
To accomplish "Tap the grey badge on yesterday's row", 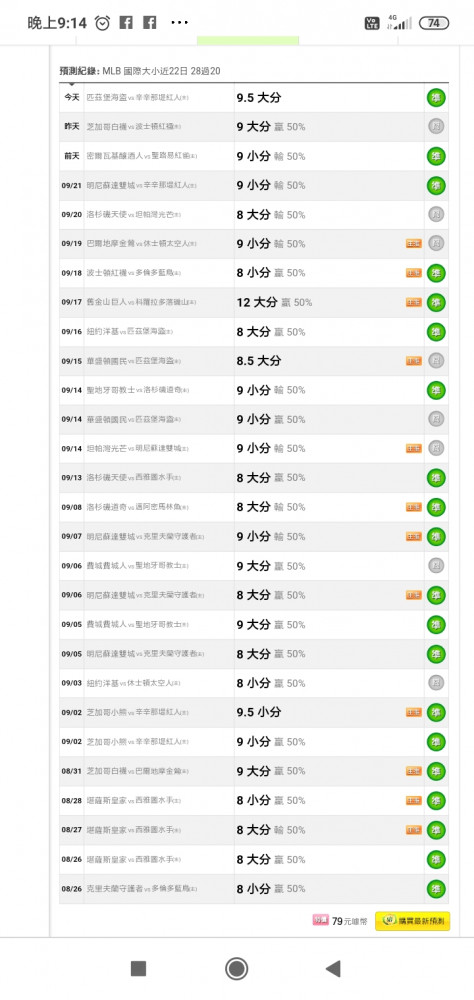I will (x=436, y=127).
